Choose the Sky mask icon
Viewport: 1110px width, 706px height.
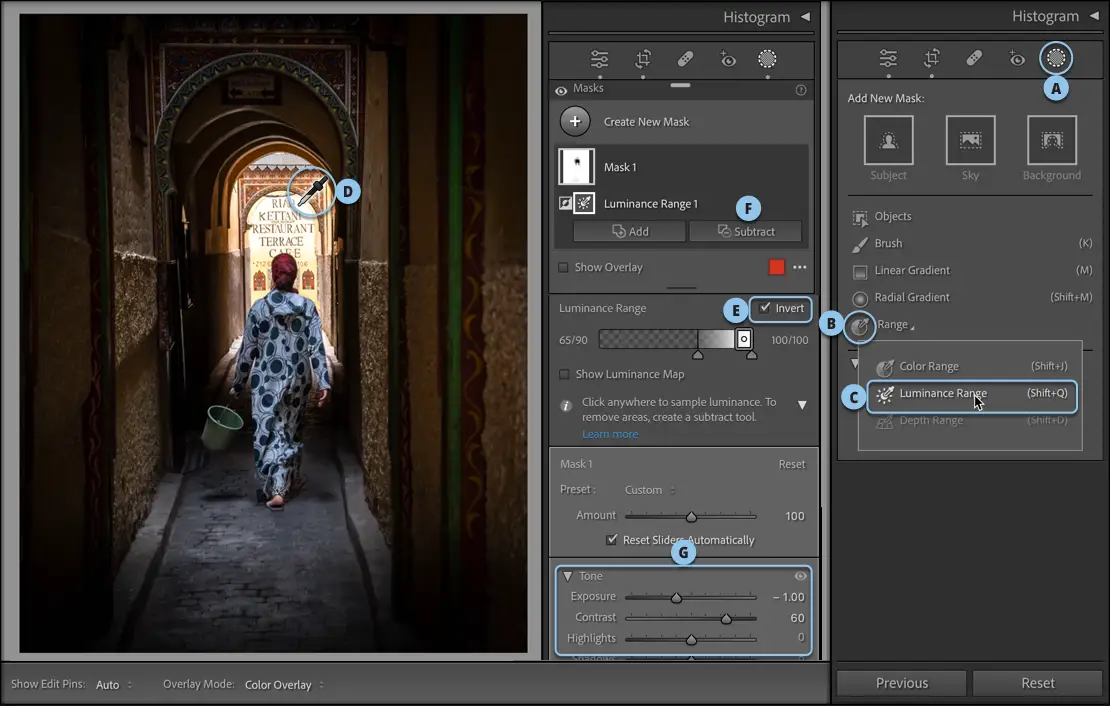coord(970,140)
